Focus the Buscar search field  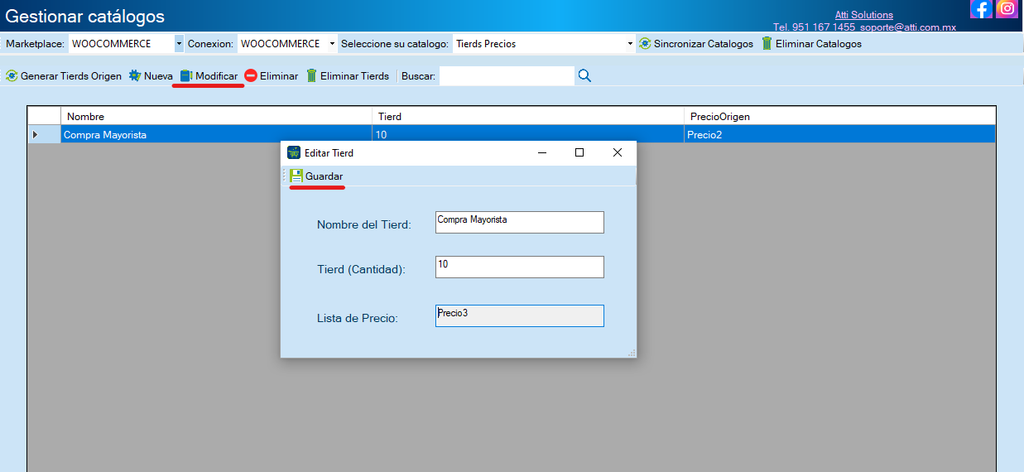point(507,76)
